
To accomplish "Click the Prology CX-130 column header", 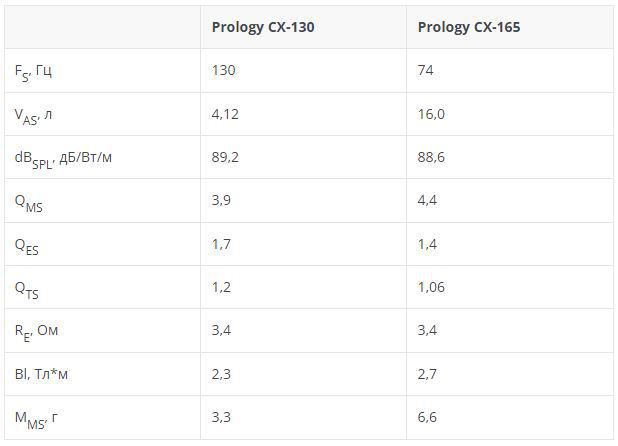I will click(x=263, y=27).
